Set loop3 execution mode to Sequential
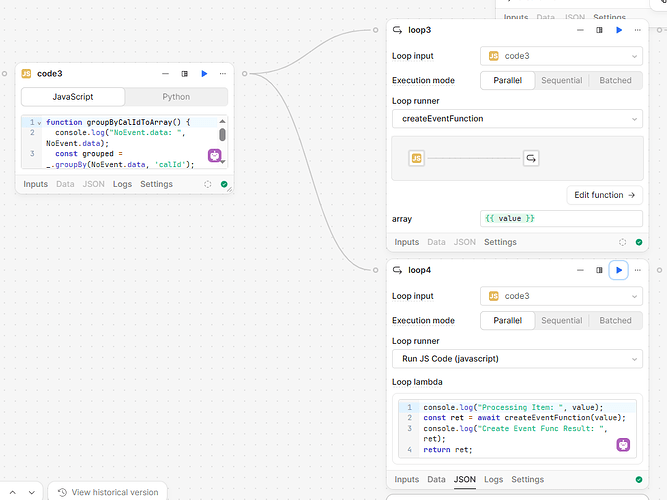 coord(561,81)
